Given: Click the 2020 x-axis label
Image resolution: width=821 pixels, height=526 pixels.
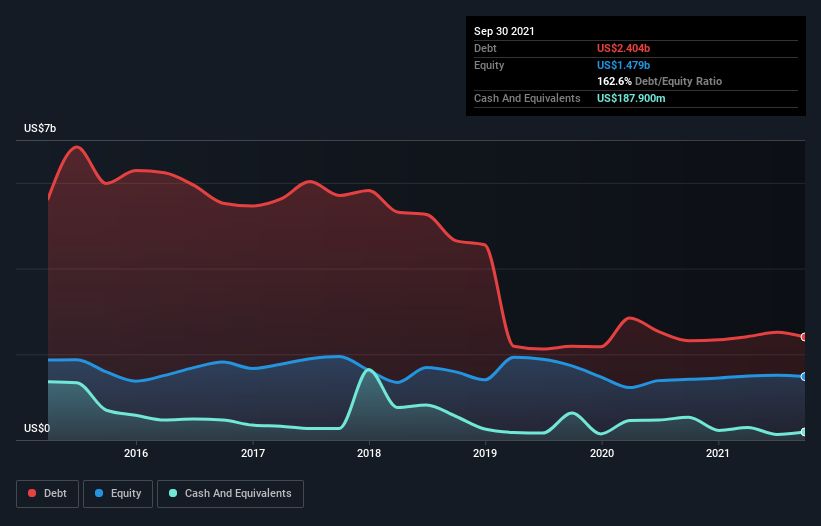Looking at the screenshot, I should (x=602, y=453).
